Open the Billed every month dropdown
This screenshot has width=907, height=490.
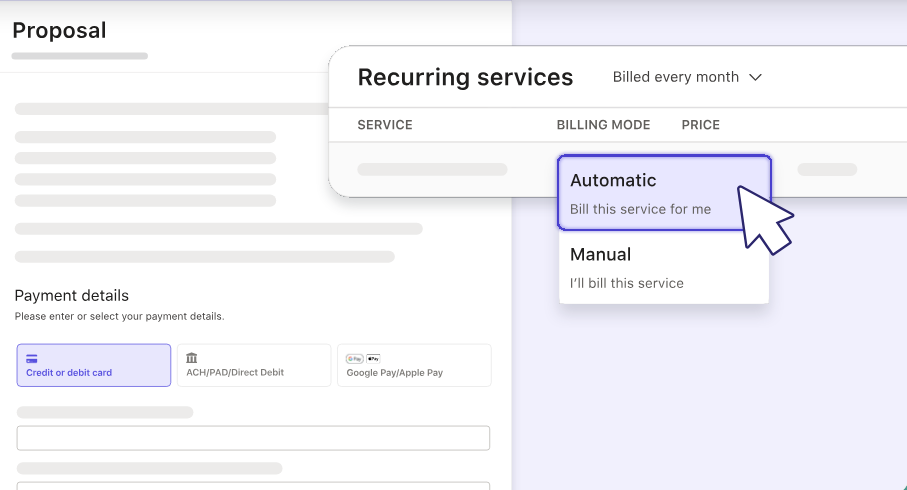tap(686, 77)
